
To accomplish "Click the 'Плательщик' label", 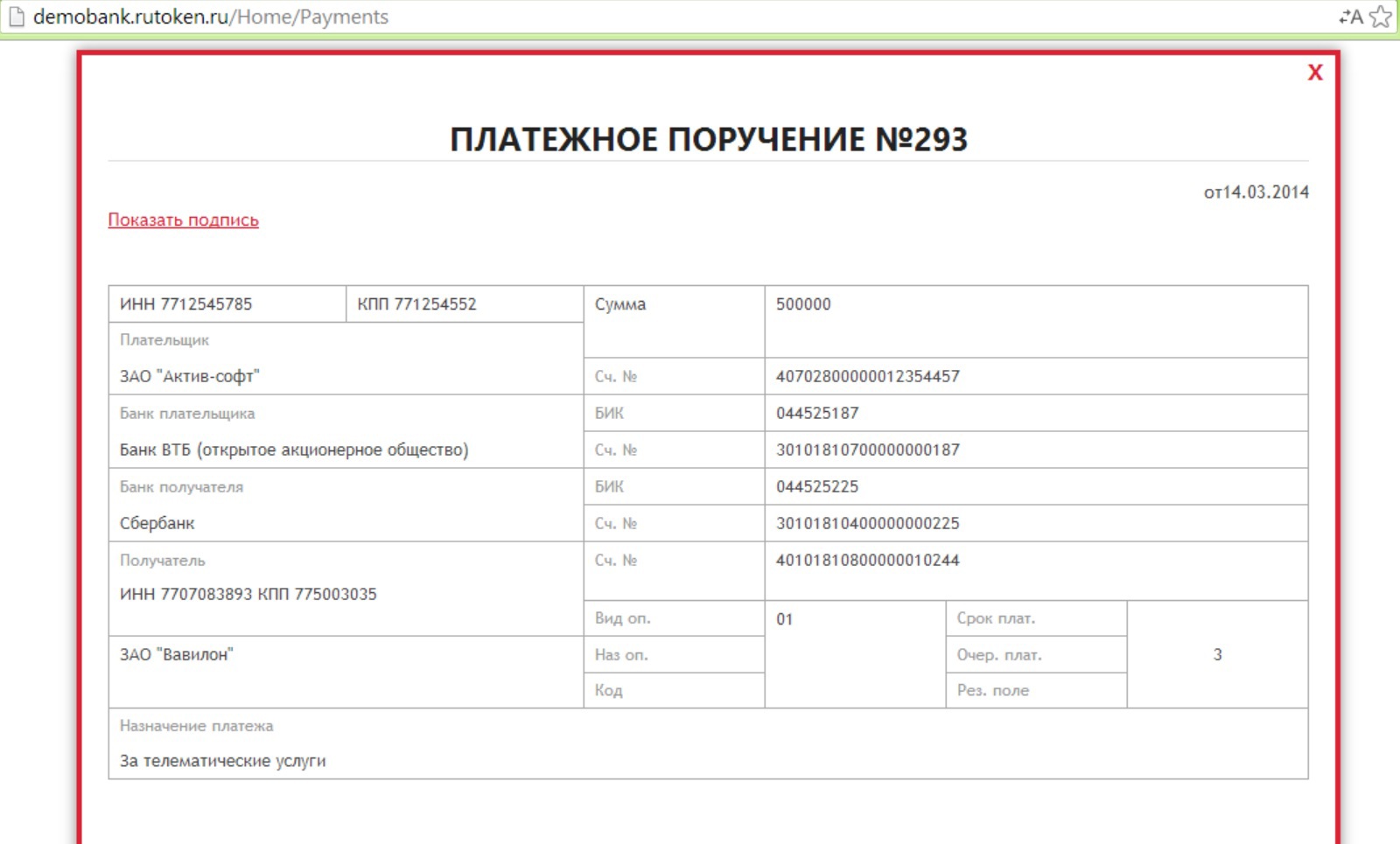I will click(x=164, y=340).
